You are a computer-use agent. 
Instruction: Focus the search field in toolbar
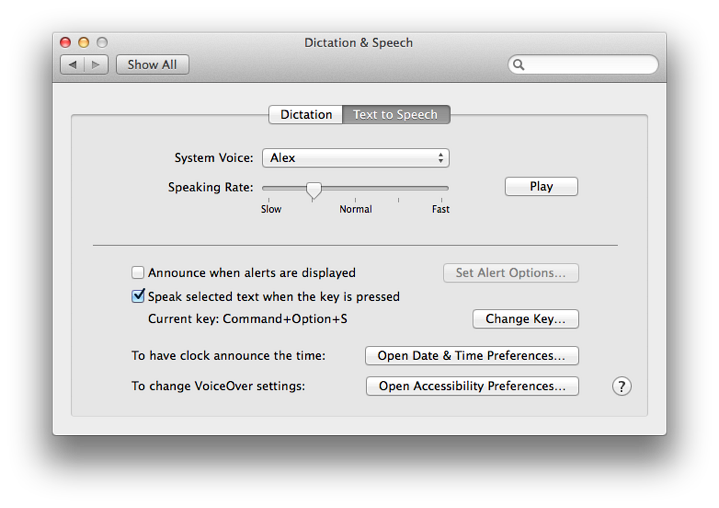(583, 65)
